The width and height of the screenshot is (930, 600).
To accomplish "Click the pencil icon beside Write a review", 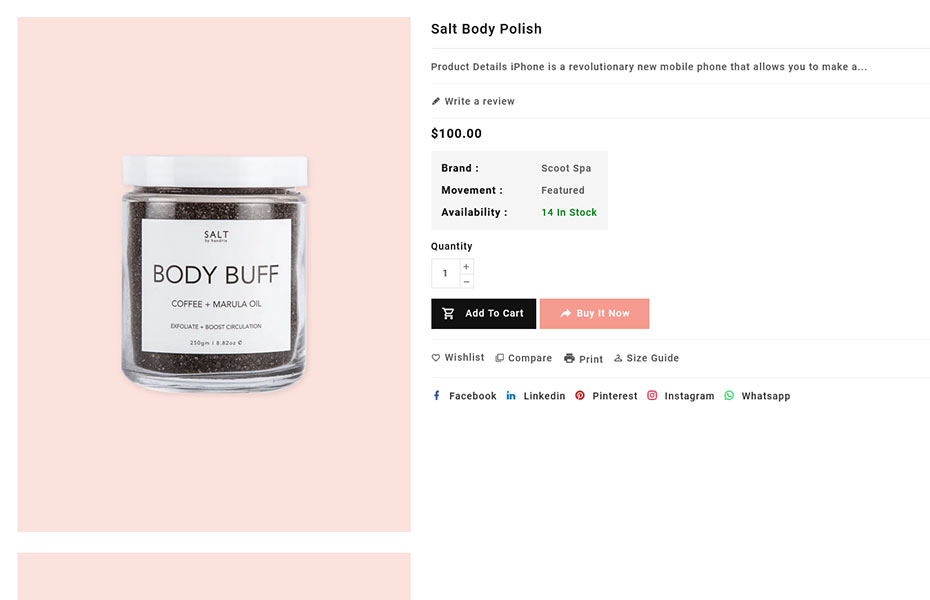I will [x=436, y=101].
